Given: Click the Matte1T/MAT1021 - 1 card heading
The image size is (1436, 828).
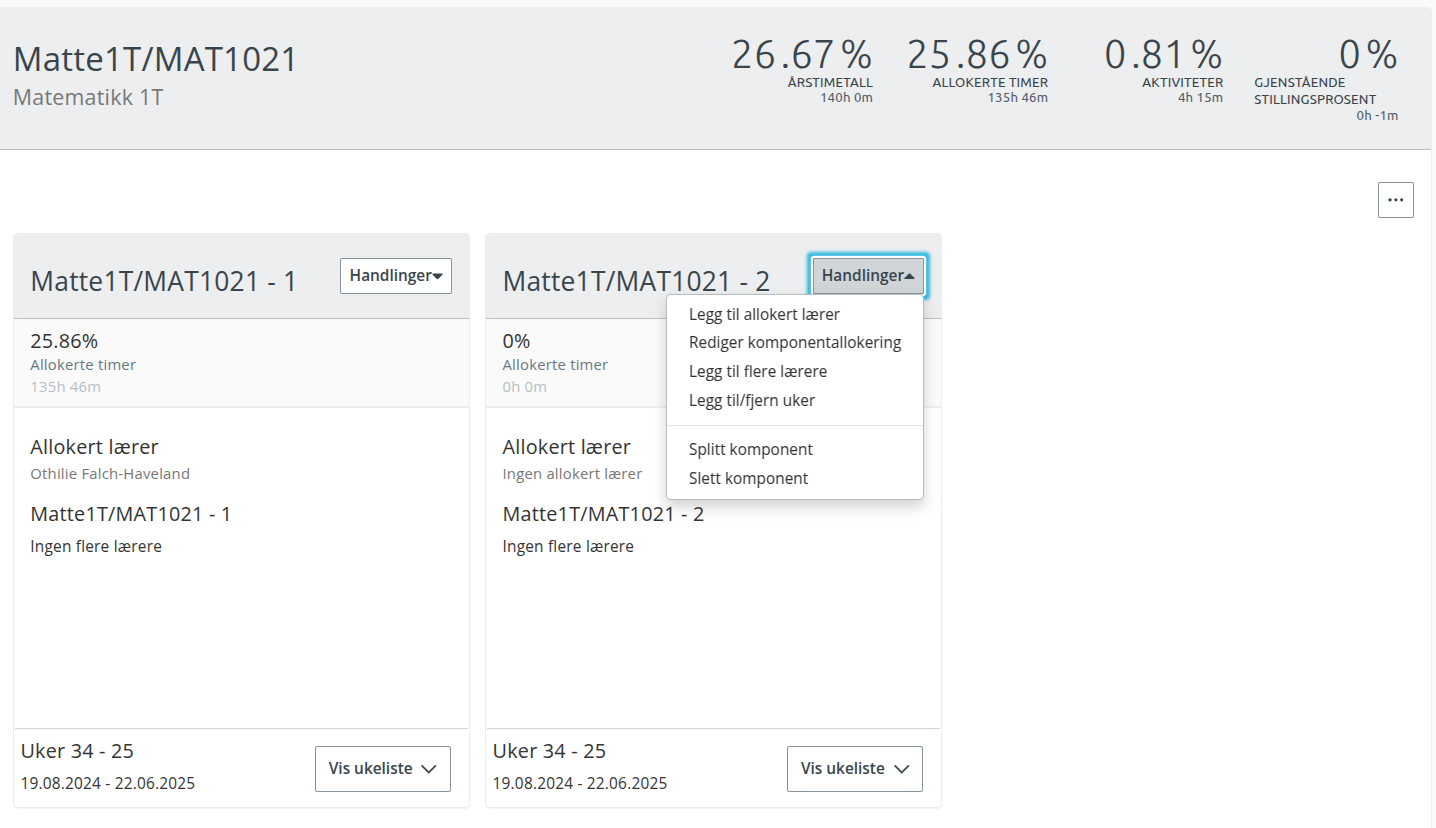Looking at the screenshot, I should point(164,281).
